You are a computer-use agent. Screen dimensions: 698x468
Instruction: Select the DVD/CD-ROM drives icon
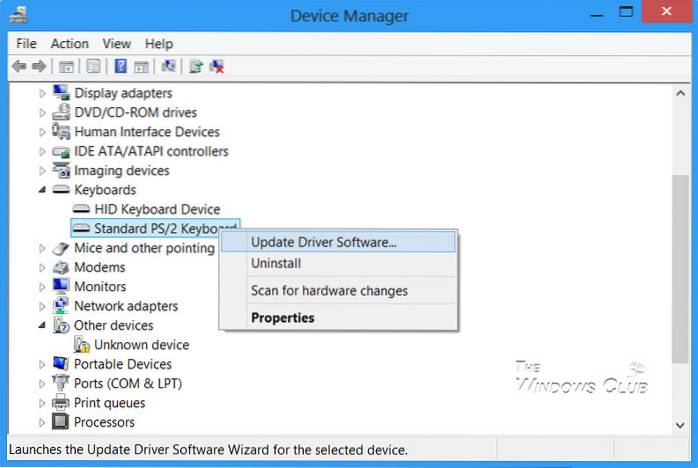61,112
